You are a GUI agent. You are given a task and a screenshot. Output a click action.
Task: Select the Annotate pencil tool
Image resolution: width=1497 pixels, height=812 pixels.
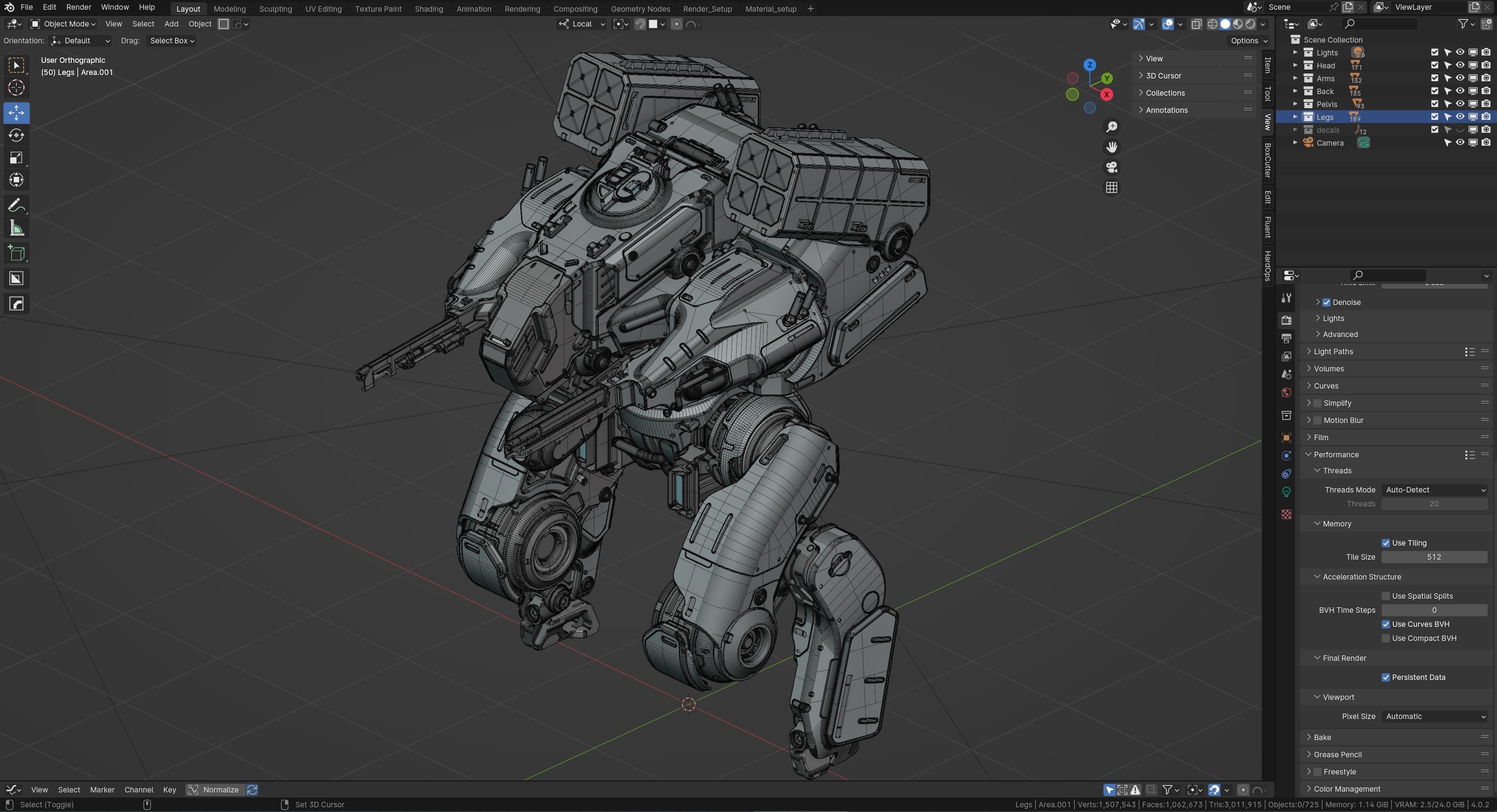[16, 205]
